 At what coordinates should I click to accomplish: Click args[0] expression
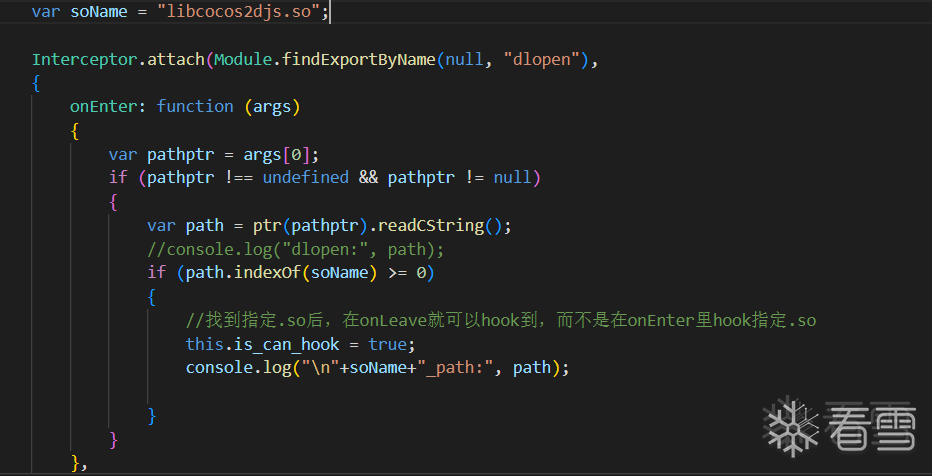(x=276, y=155)
